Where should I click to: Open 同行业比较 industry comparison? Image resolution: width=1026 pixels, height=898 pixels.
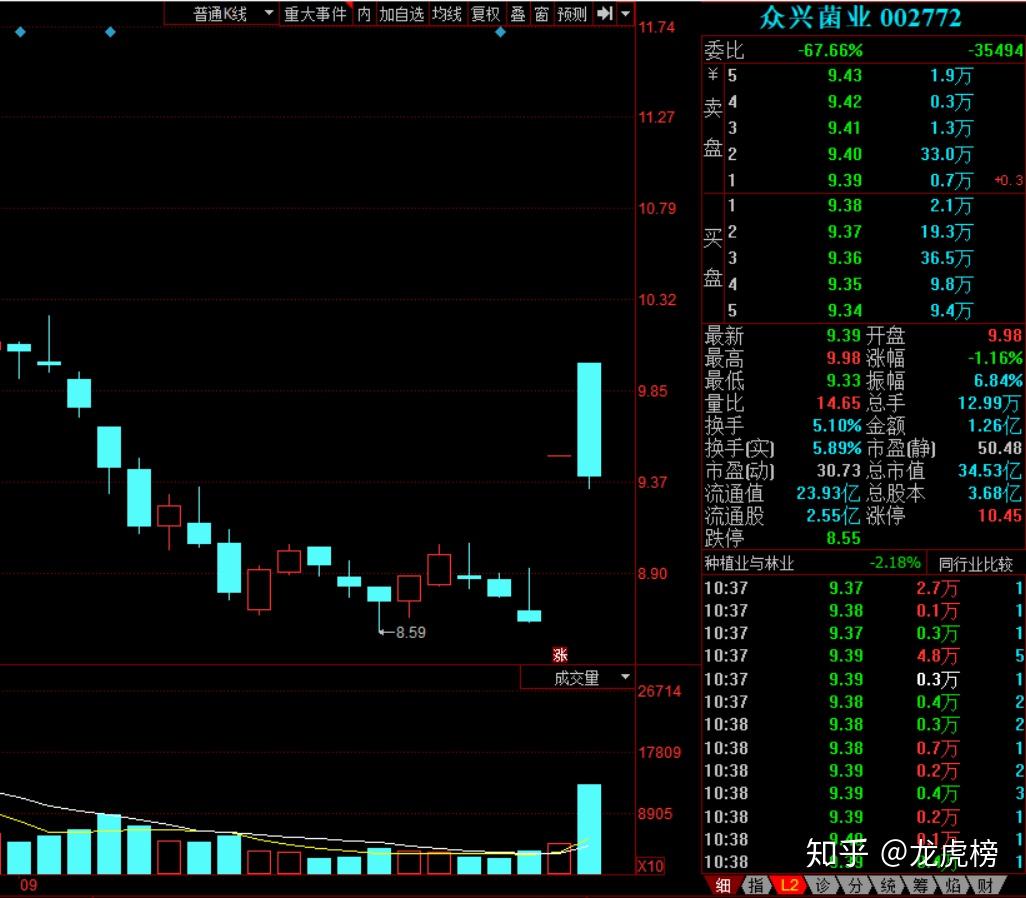point(976,563)
